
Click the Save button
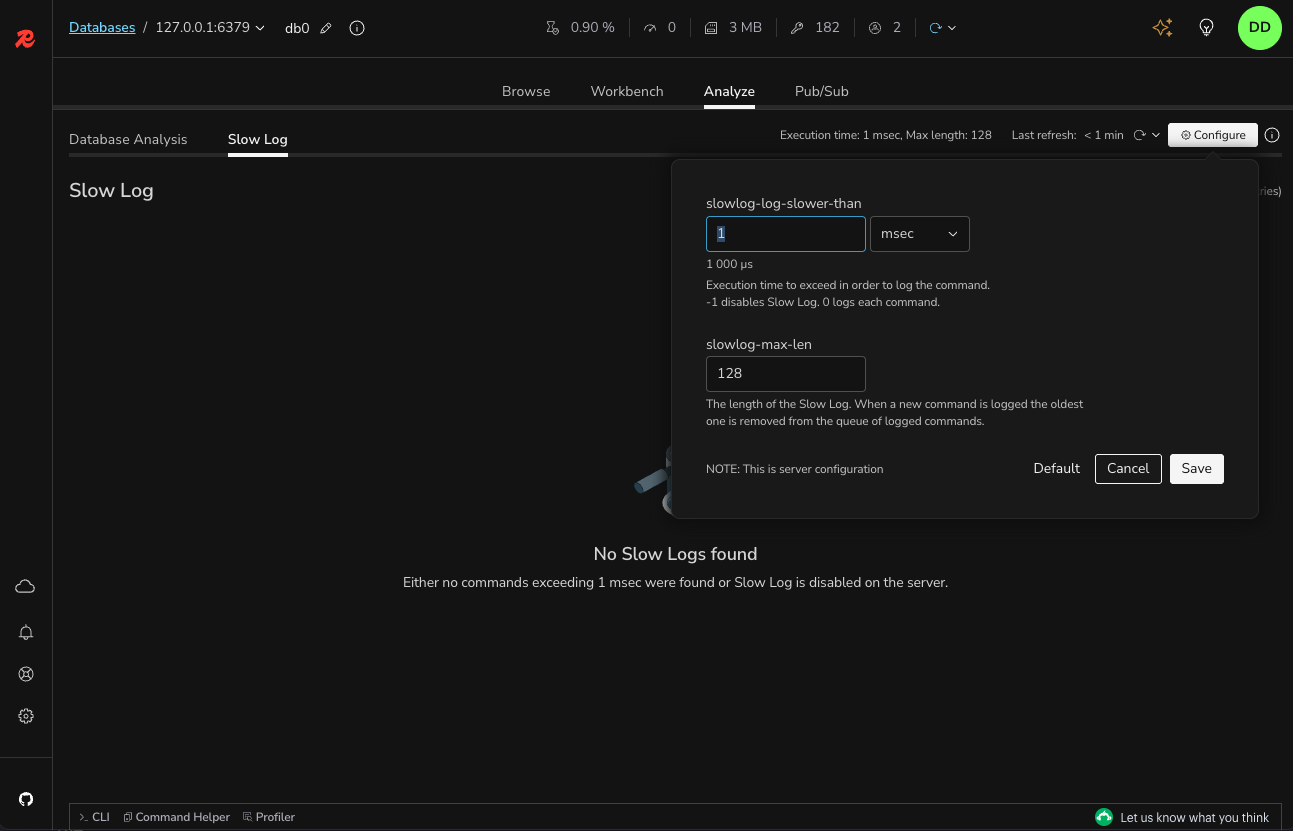tap(1196, 469)
